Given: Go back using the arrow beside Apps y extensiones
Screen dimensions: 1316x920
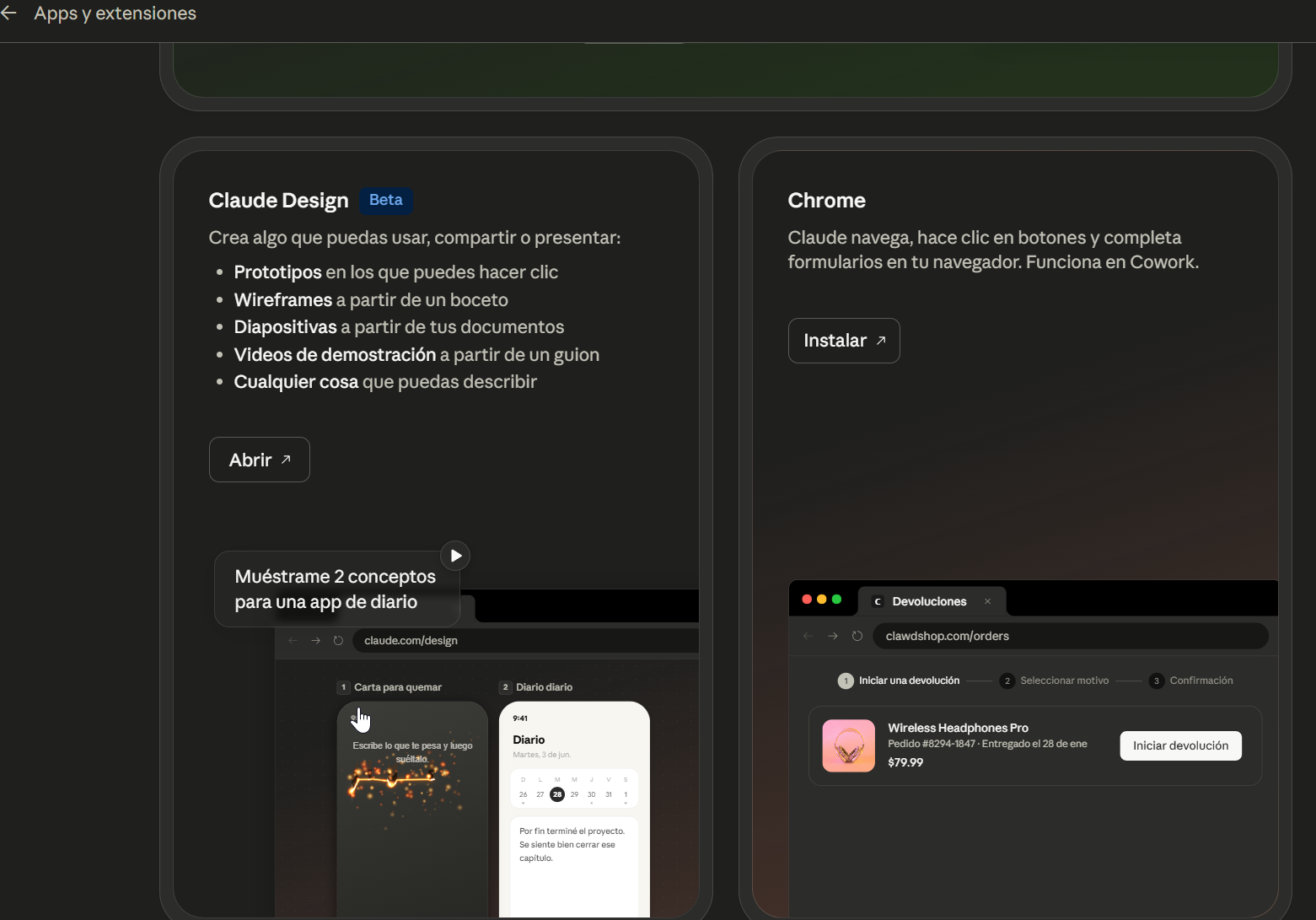Looking at the screenshot, I should coord(9,13).
